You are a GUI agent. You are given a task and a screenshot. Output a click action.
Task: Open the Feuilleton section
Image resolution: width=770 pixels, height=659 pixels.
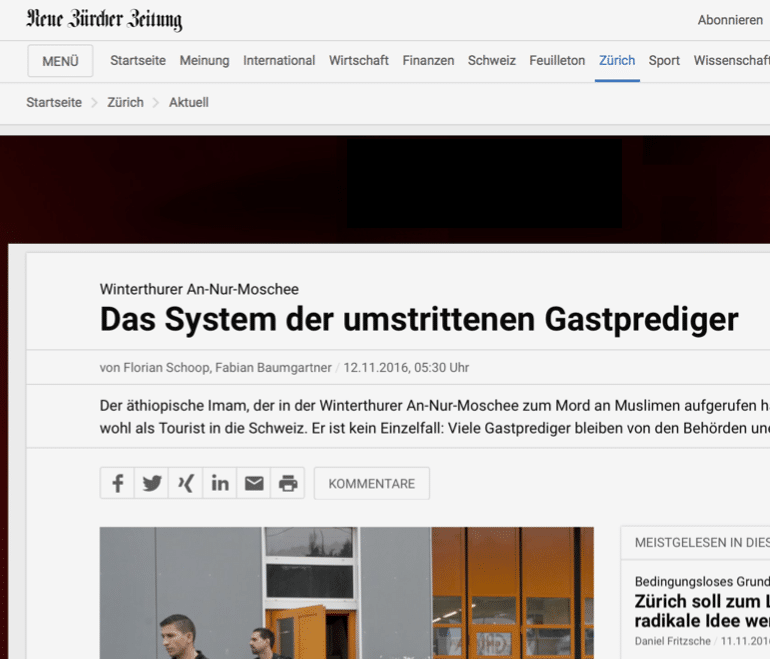(557, 61)
